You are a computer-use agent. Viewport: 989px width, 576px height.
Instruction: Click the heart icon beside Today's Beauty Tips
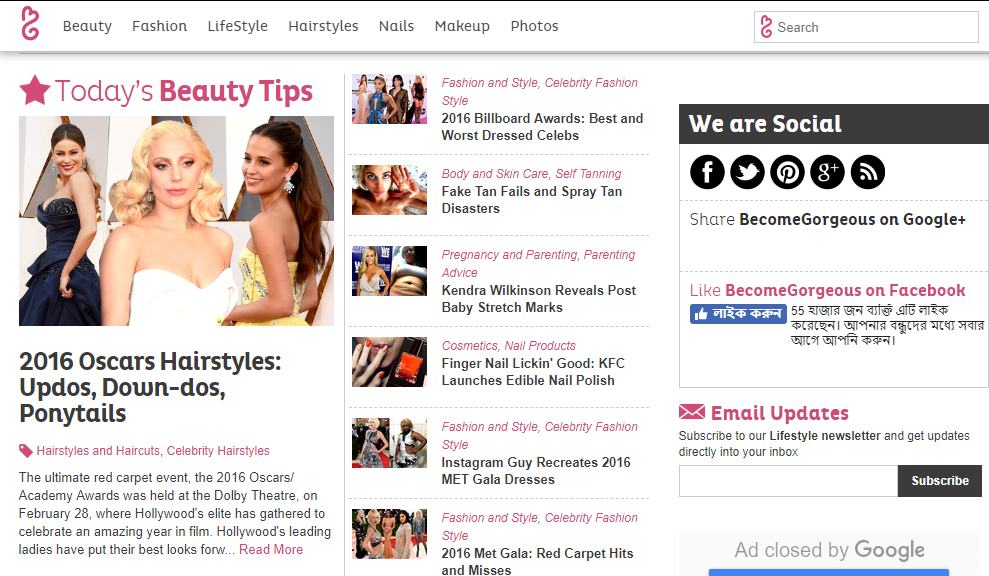tap(33, 89)
